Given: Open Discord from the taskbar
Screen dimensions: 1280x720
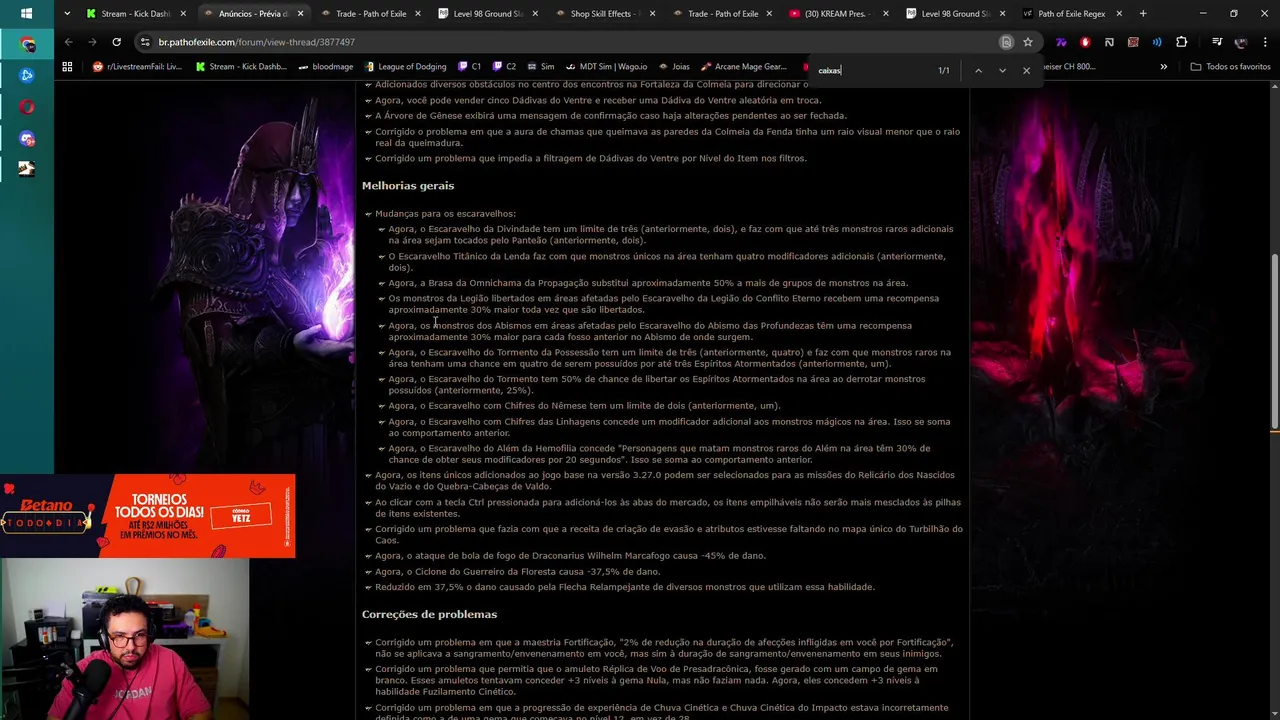Looking at the screenshot, I should (27, 138).
